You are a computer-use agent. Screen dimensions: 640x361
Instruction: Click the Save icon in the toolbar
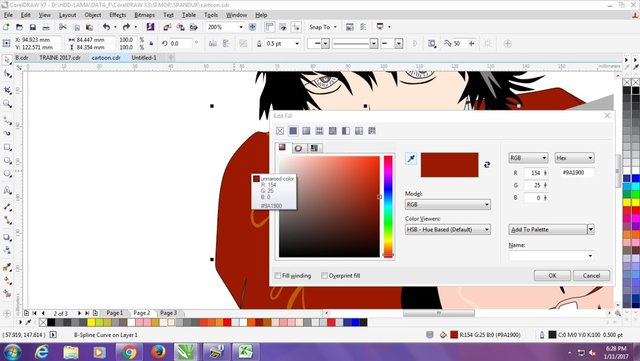pos(33,27)
